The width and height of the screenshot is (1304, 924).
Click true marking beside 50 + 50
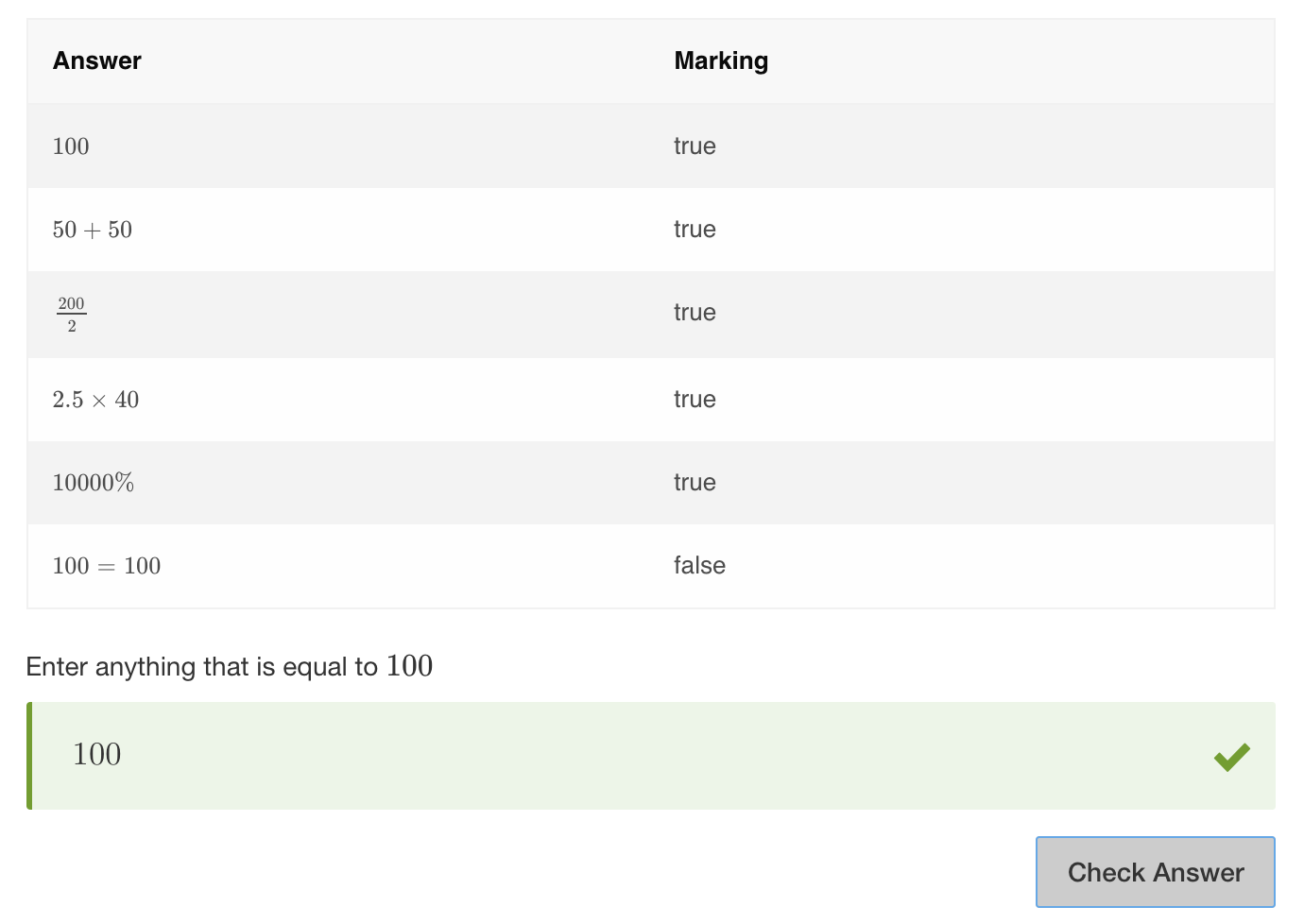[x=695, y=230]
